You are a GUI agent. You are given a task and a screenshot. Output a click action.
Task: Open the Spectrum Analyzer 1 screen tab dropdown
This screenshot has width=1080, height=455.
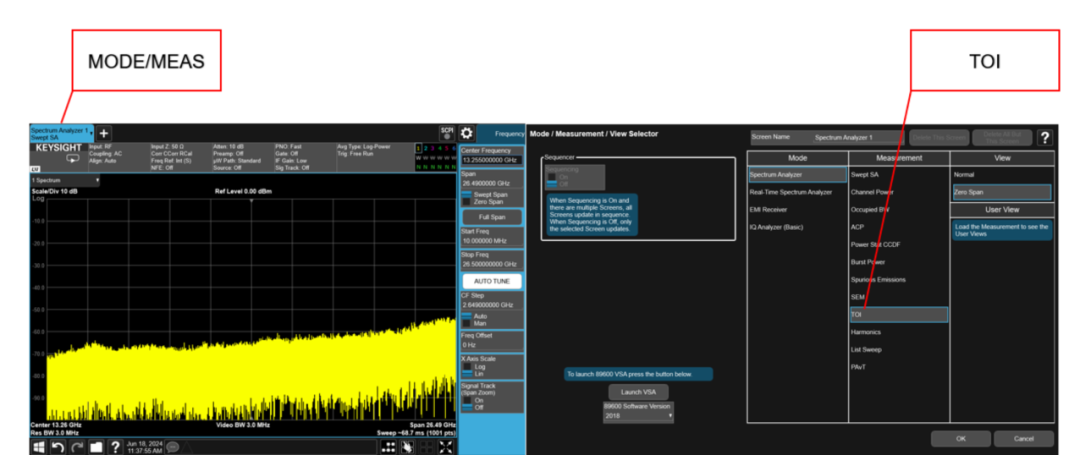coord(61,133)
